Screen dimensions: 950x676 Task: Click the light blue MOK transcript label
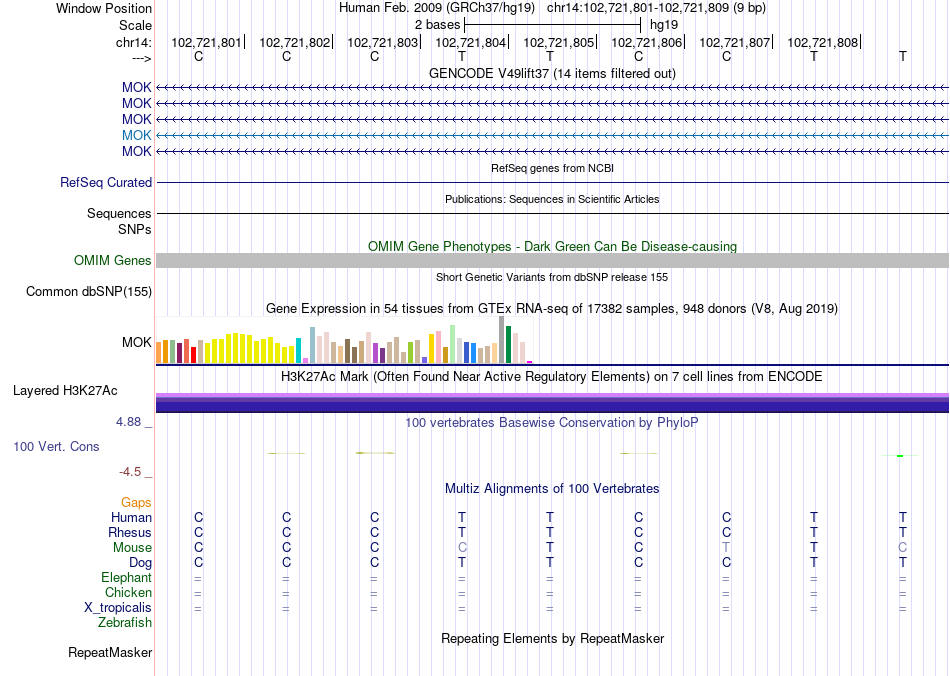click(136, 135)
